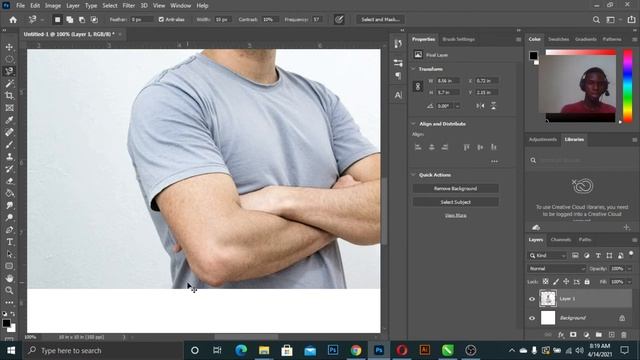Screen dimensions: 640x360
Task: Select the Path Selection tool
Action: click(x=9, y=254)
